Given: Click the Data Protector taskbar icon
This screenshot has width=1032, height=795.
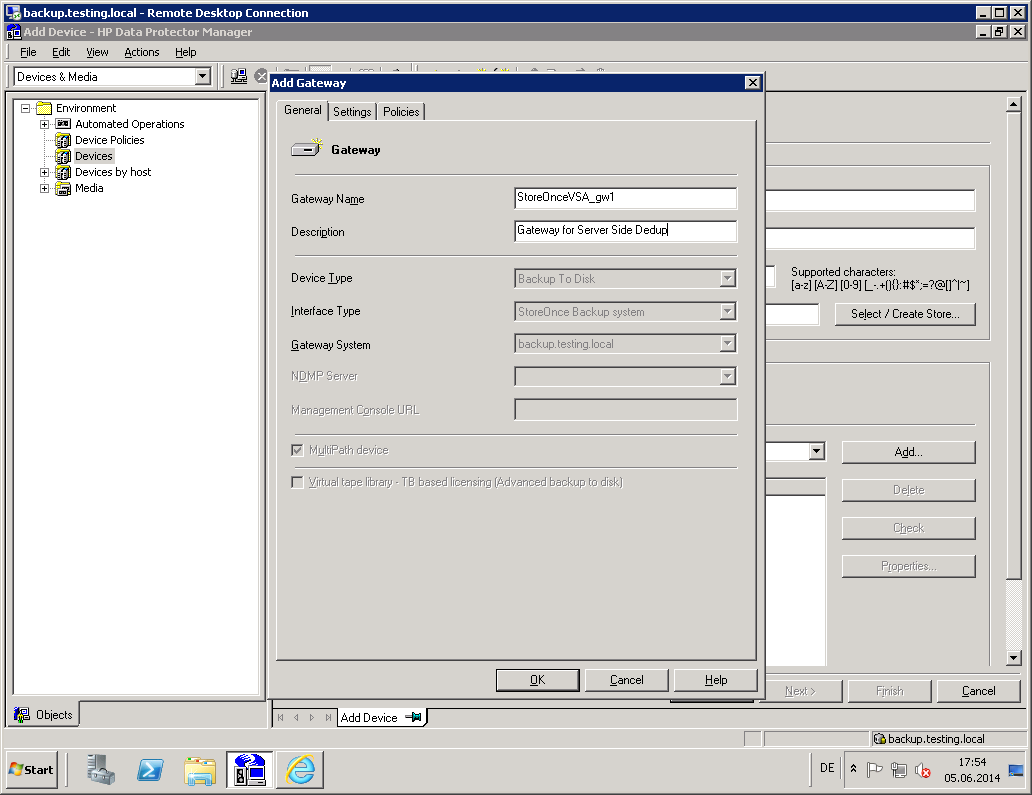Looking at the screenshot, I should tap(250, 769).
